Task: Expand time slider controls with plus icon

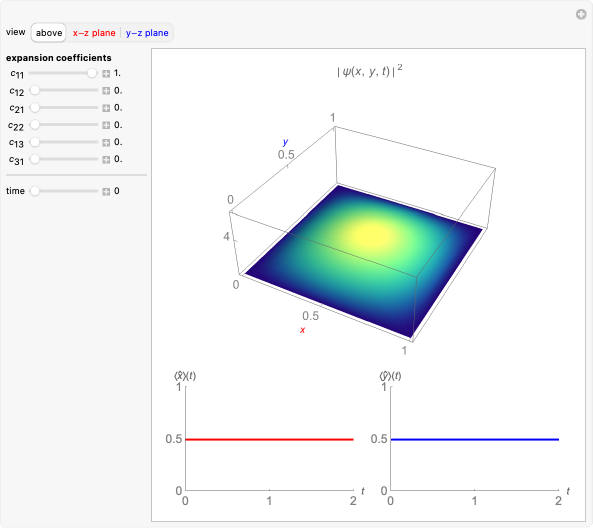Action: point(106,192)
